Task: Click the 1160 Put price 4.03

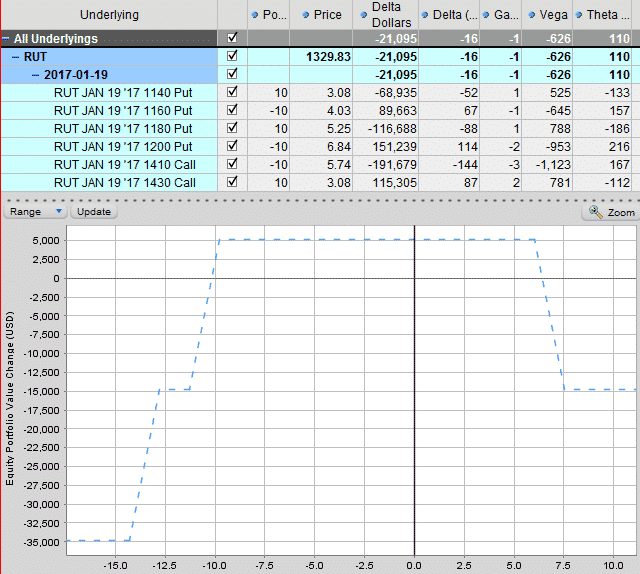Action: (x=339, y=111)
